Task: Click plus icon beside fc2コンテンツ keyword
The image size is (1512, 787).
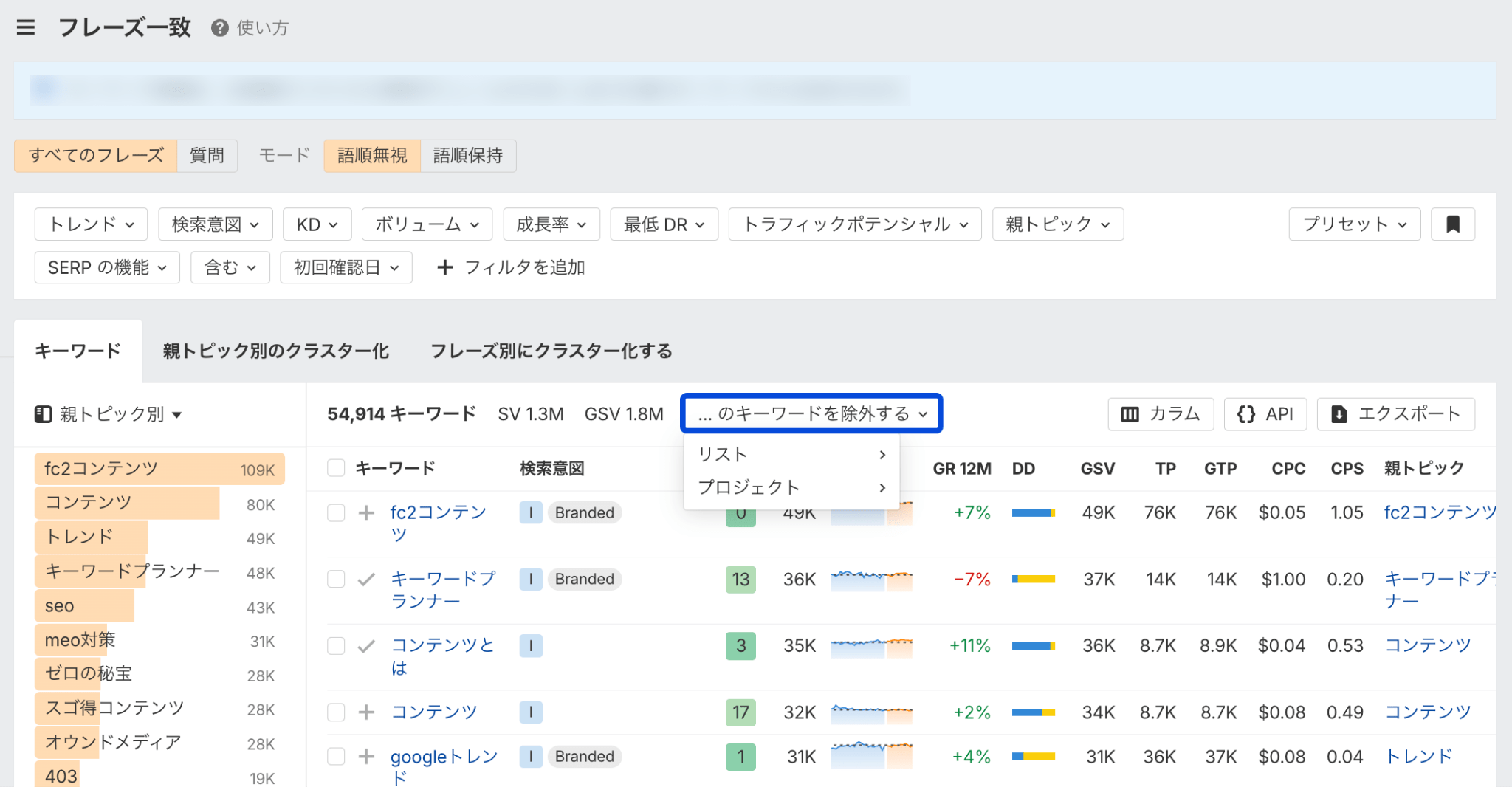Action: click(x=366, y=513)
